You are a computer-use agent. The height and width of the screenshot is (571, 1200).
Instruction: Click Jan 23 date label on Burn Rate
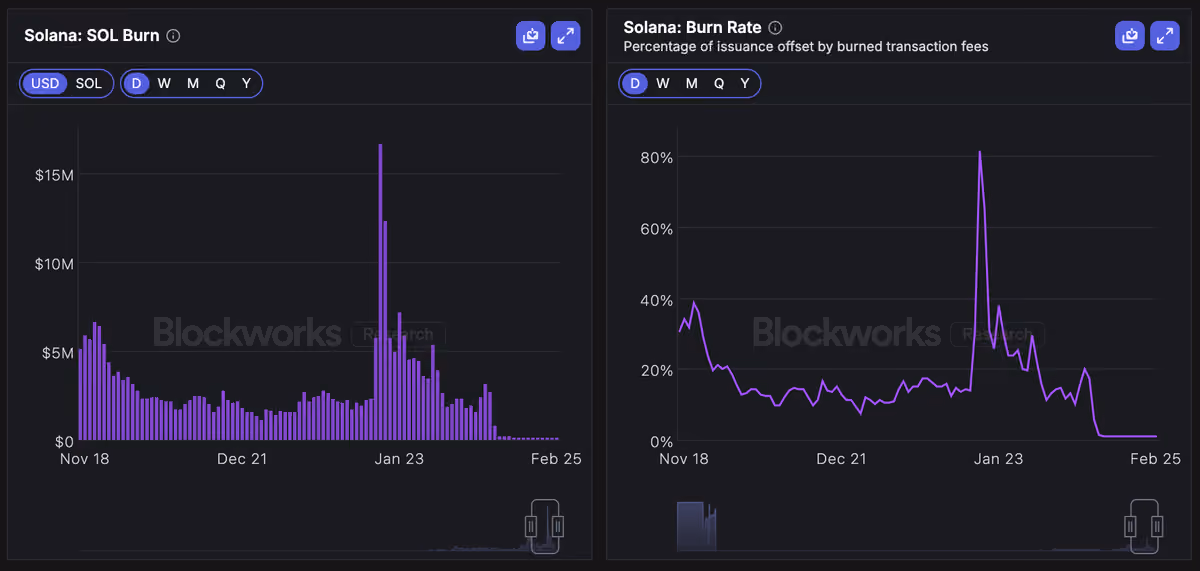coord(998,459)
